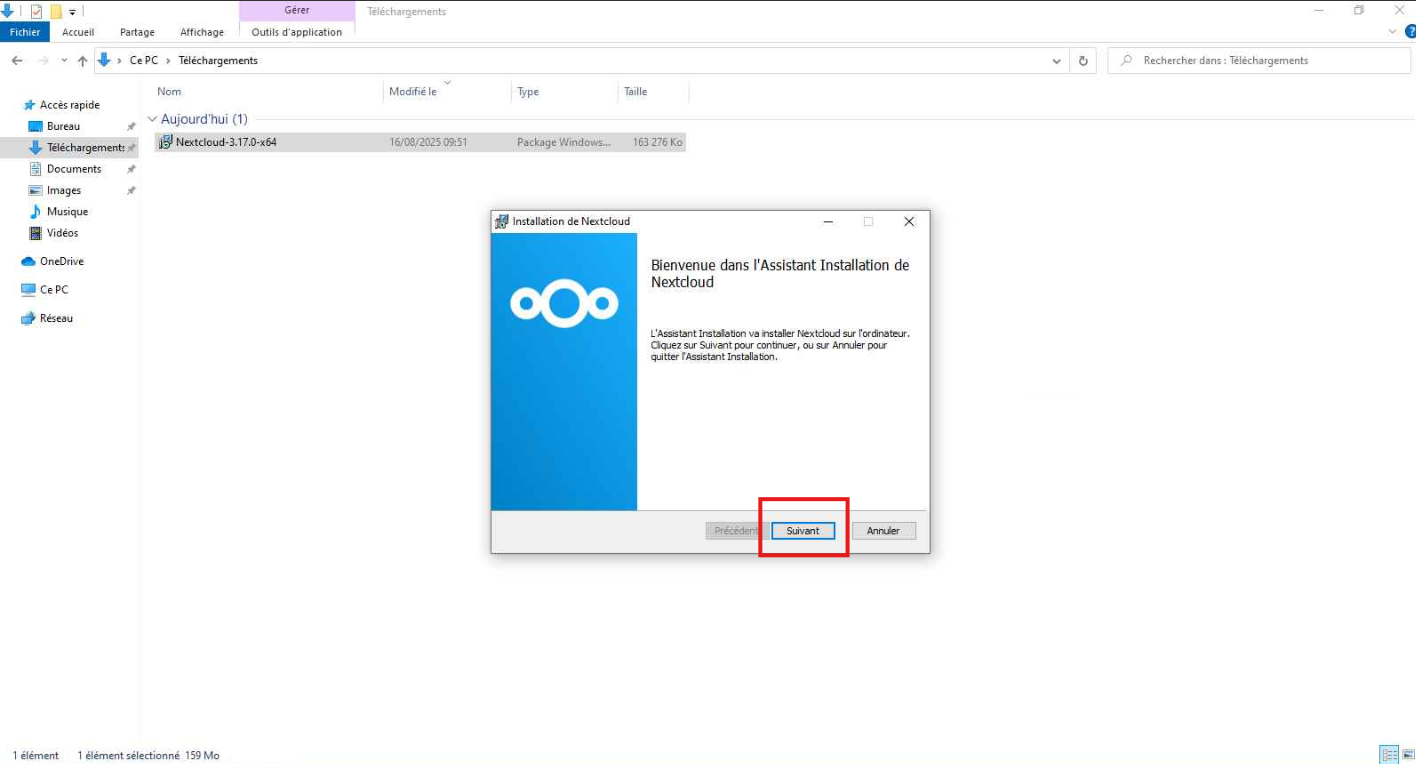The width and height of the screenshot is (1416, 764).
Task: Click the Bureau folder icon
Action: click(35, 126)
